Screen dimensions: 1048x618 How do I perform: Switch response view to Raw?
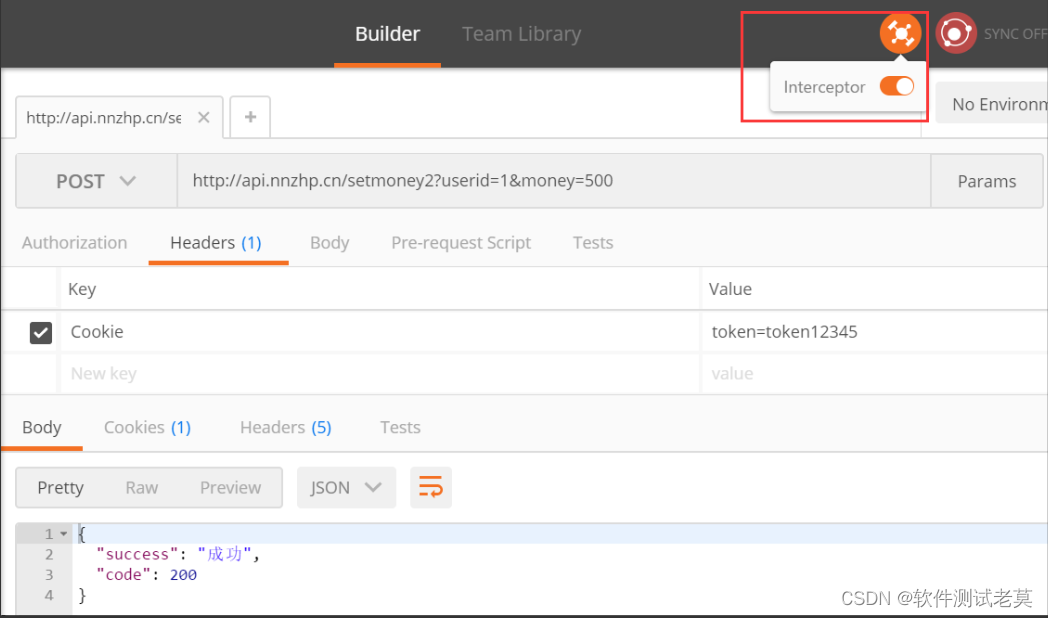click(141, 487)
